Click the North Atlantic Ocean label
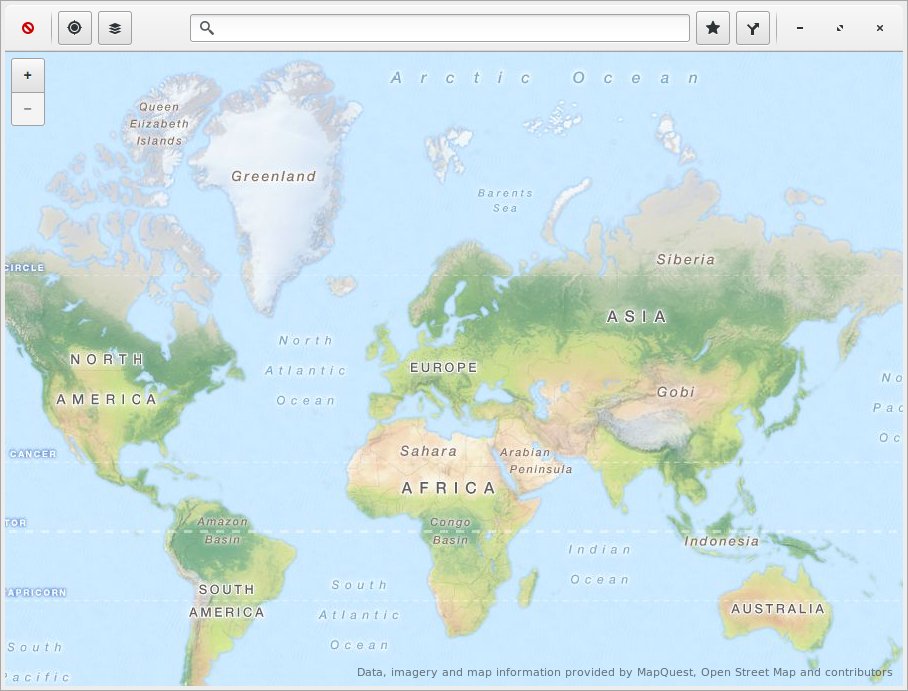This screenshot has width=908, height=691. pyautogui.click(x=306, y=371)
